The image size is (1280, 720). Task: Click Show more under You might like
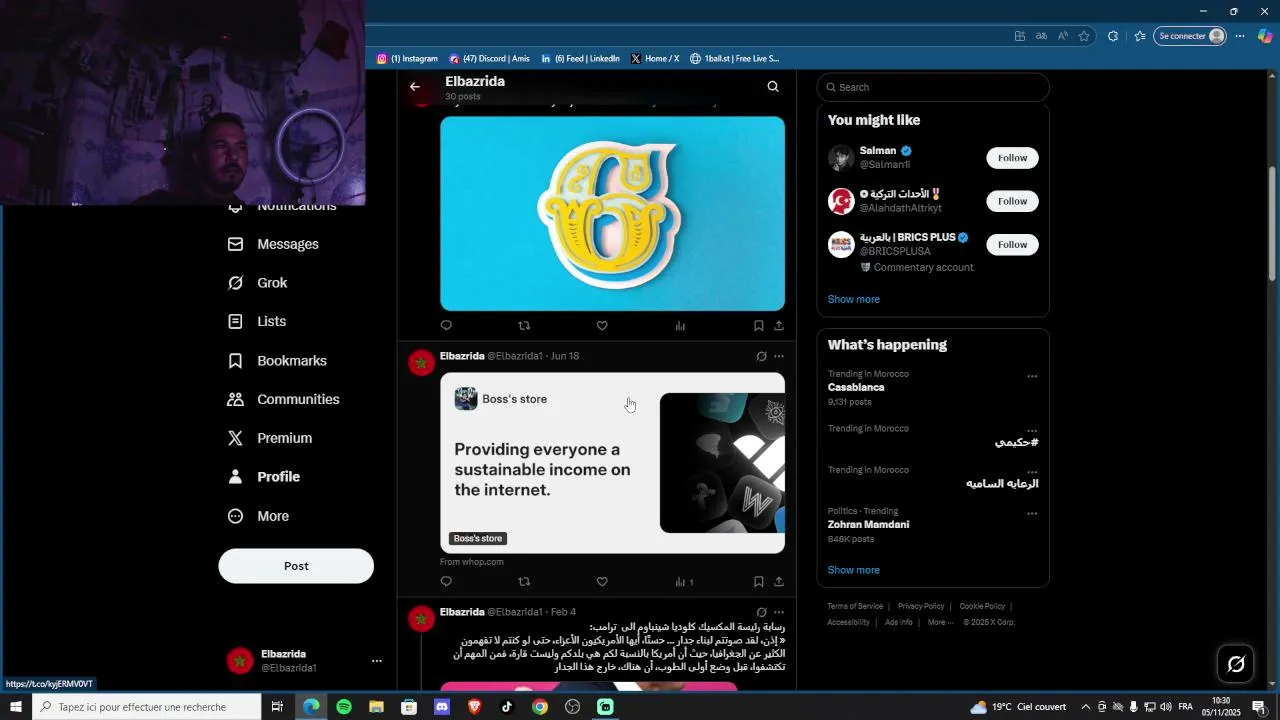point(853,300)
